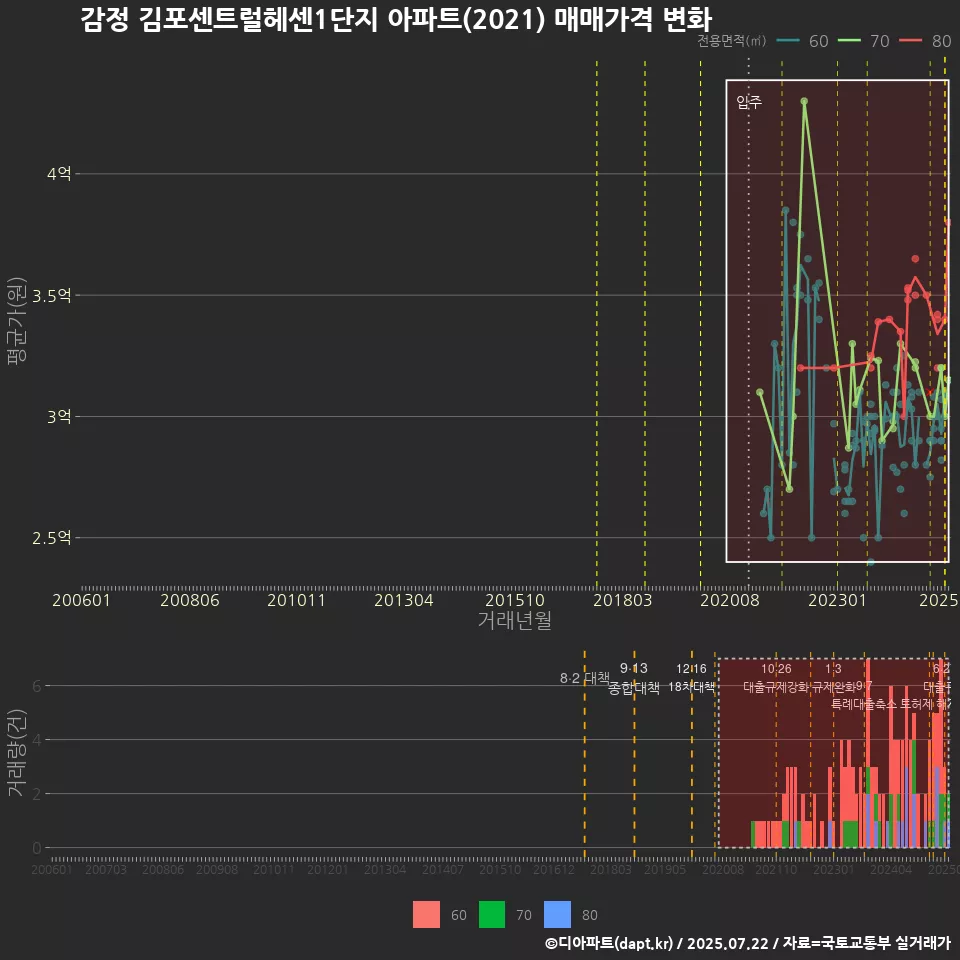The image size is (960, 960).
Task: Click the 9·13 종합대책 policy marker label
Action: 634,678
